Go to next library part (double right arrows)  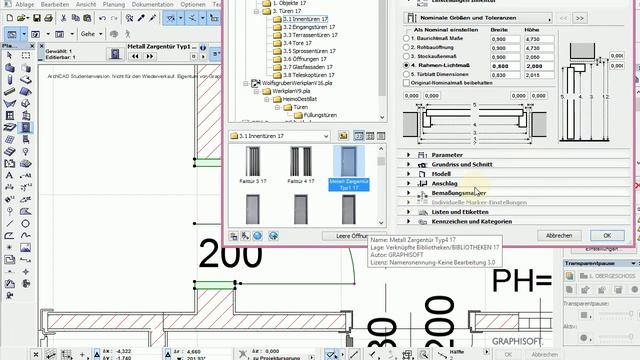click(150, 56)
